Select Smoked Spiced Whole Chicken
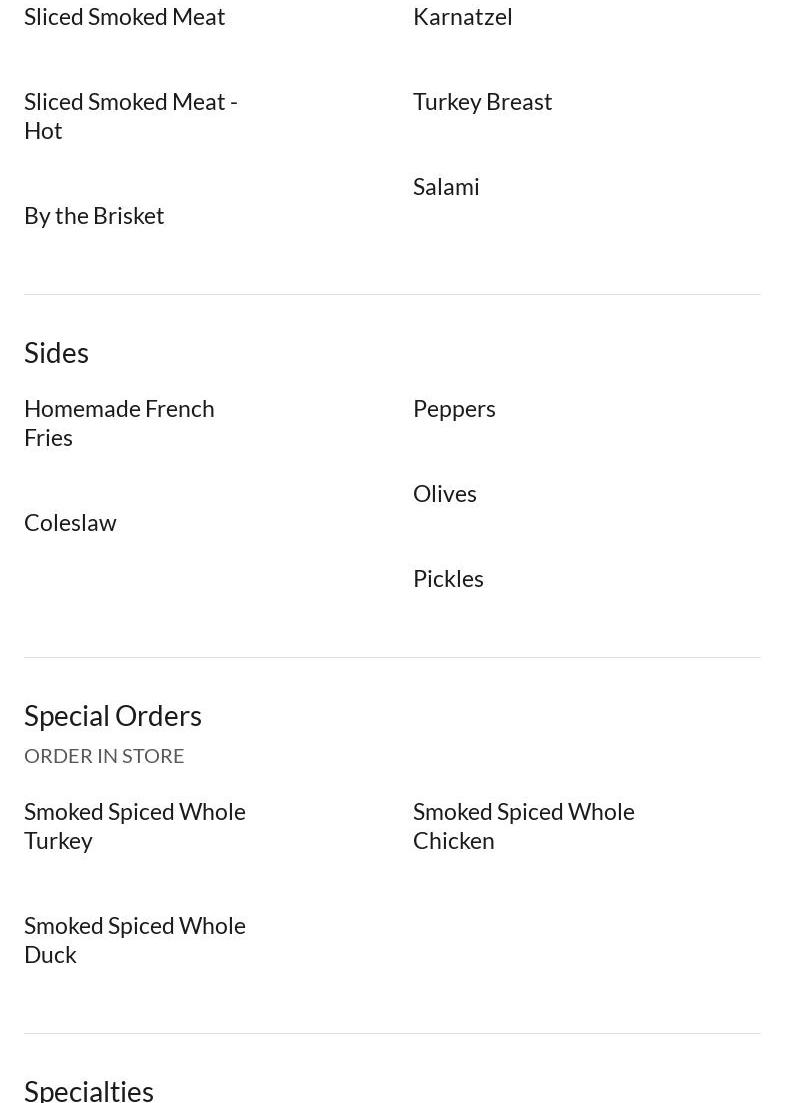The height and width of the screenshot is (1103, 785). (x=523, y=826)
